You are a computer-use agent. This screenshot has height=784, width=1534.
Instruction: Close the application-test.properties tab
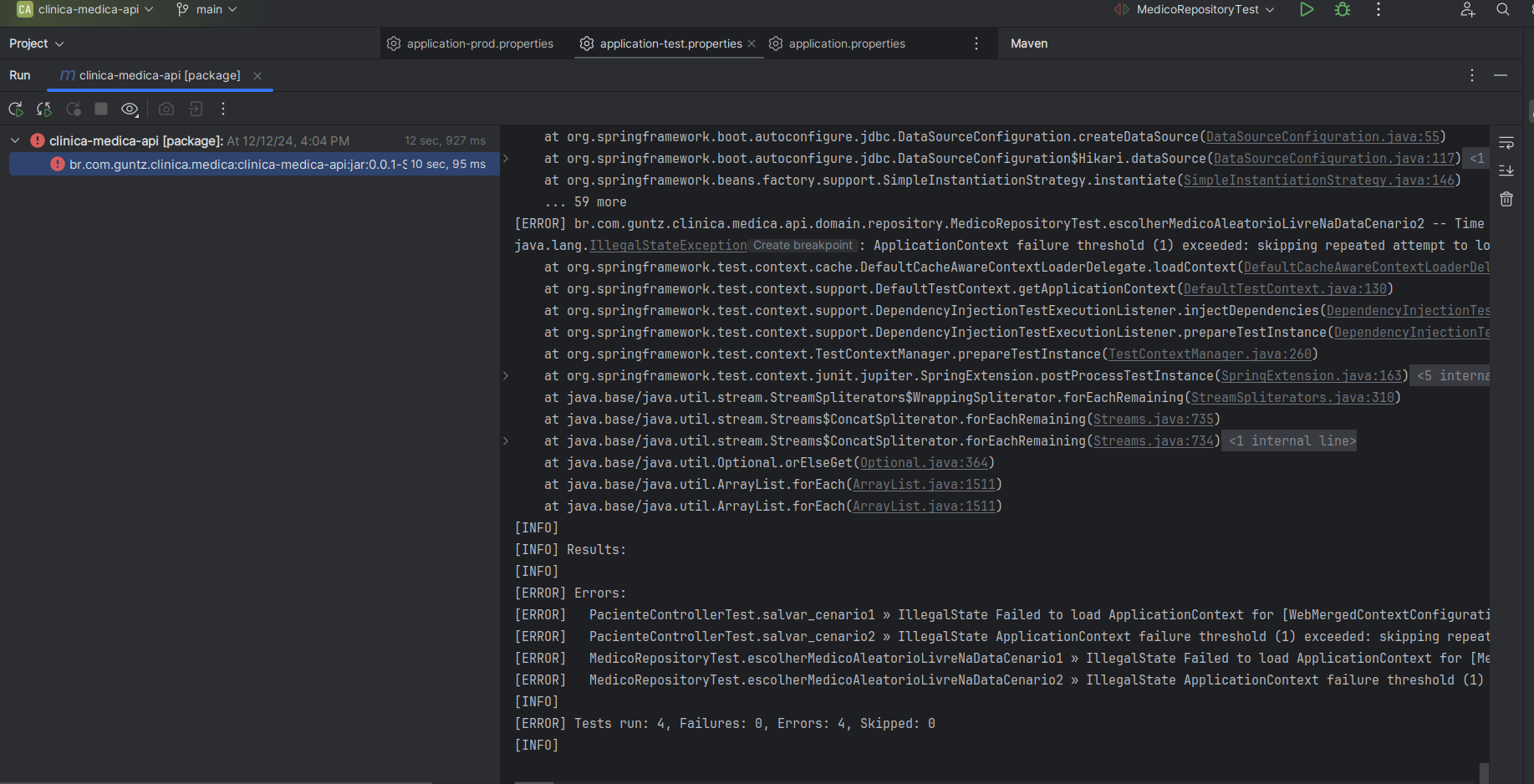[752, 43]
